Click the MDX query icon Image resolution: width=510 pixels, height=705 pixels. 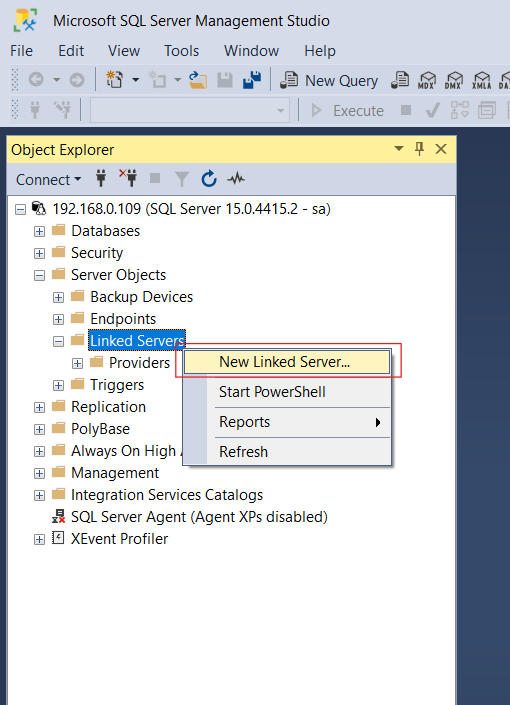[427, 81]
